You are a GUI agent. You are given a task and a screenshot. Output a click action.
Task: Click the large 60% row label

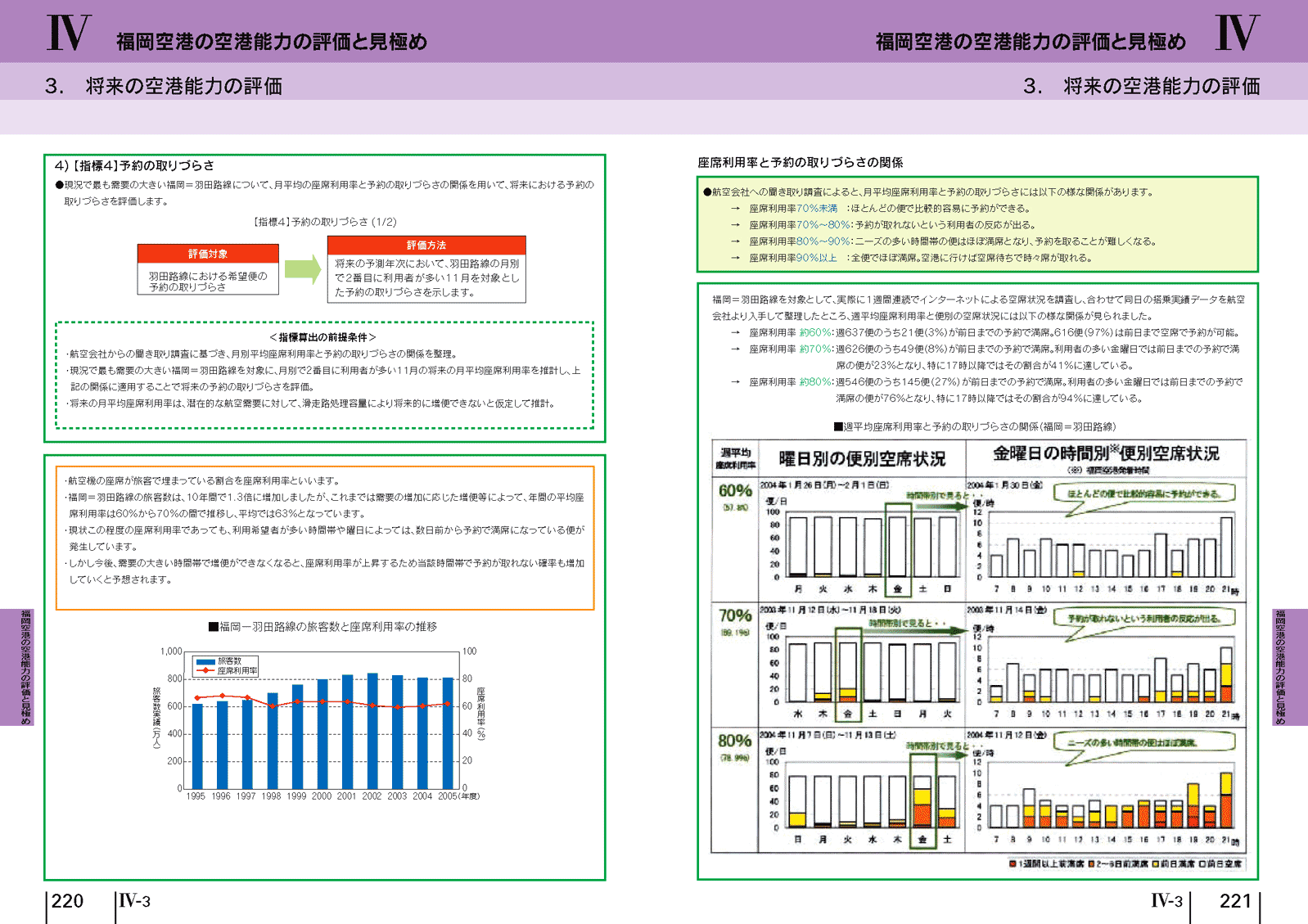click(x=735, y=491)
